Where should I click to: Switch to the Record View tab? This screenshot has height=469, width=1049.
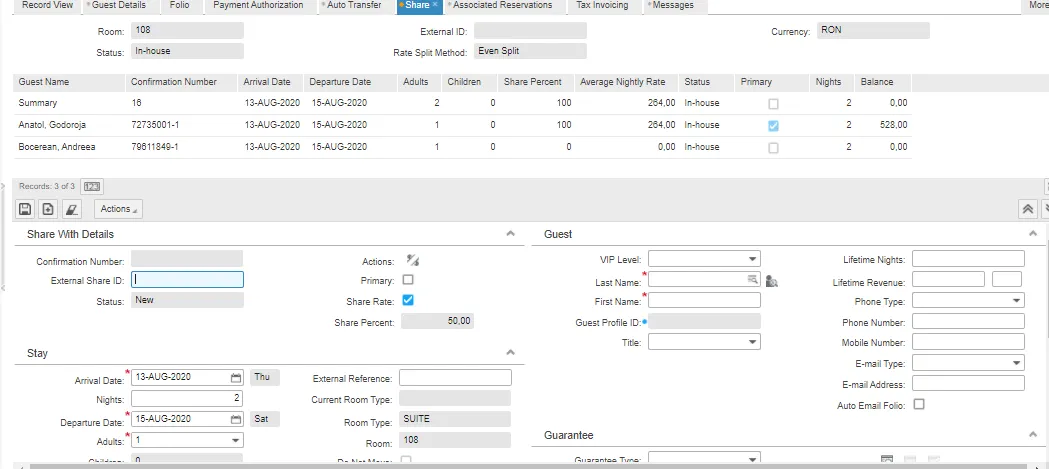click(47, 5)
